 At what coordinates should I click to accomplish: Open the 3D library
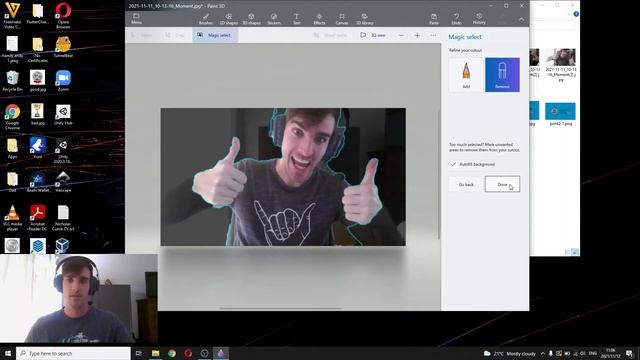click(x=364, y=19)
